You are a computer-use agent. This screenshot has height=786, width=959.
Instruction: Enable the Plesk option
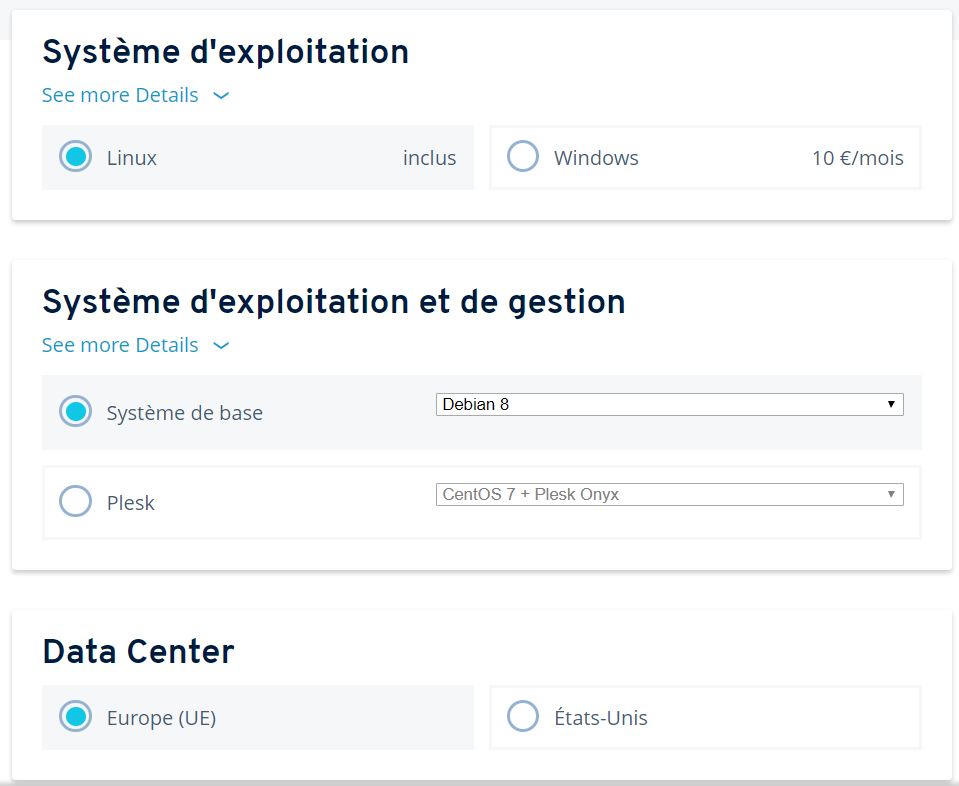coord(75,502)
